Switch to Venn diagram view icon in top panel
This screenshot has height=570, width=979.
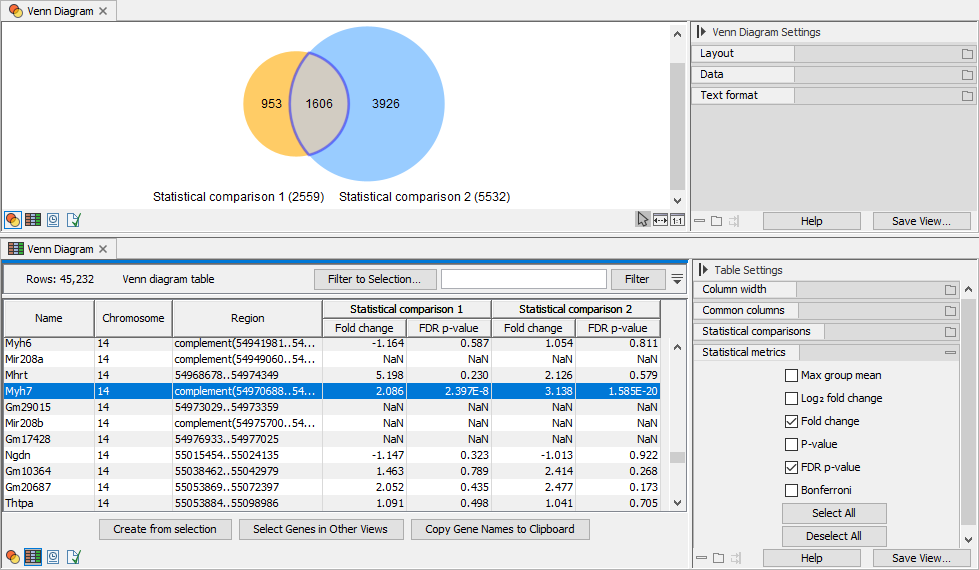pos(13,220)
